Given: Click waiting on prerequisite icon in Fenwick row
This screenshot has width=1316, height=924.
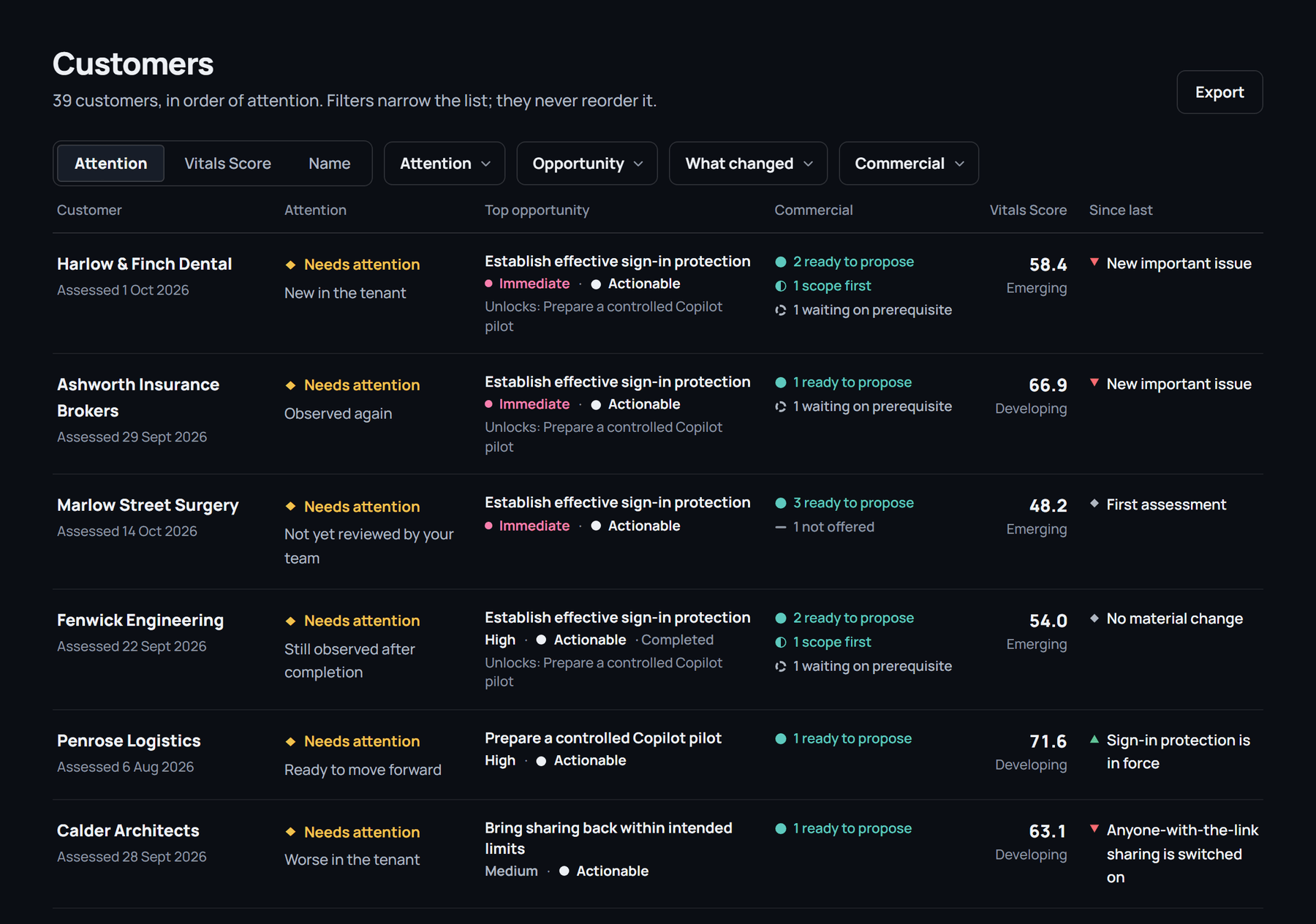Looking at the screenshot, I should [781, 666].
